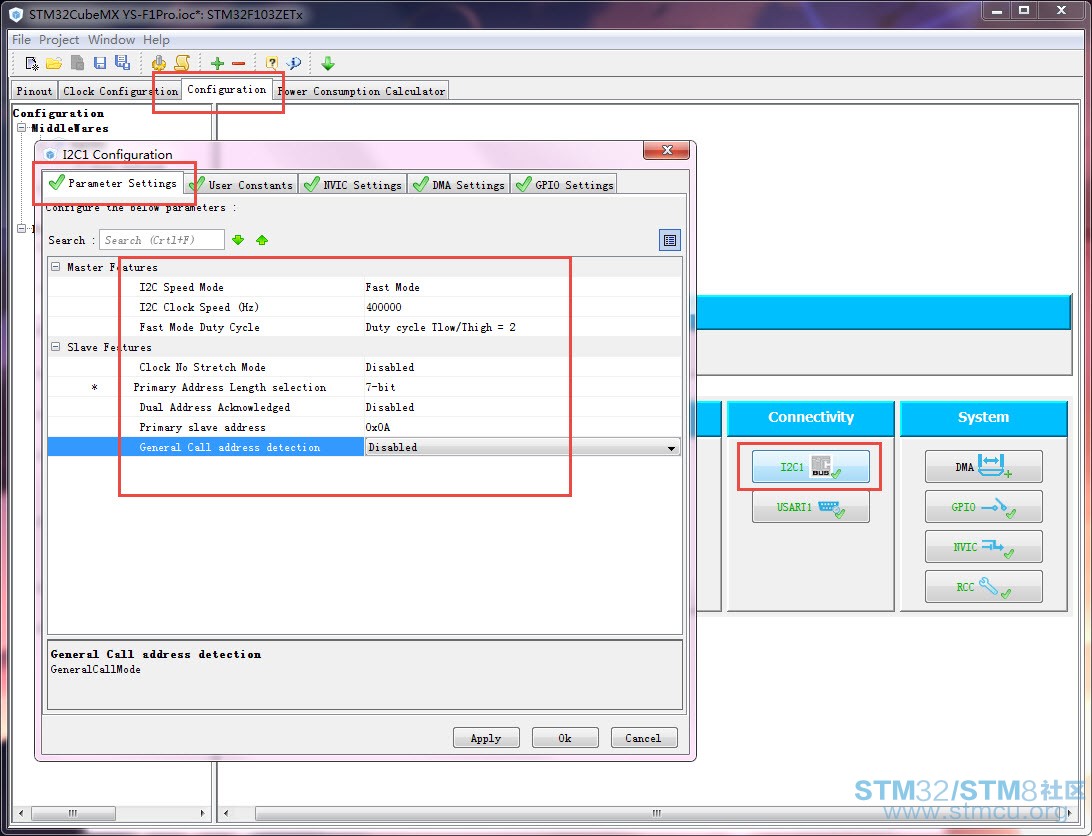Open GPIO configuration in System panel
1092x836 pixels.
[x=983, y=506]
